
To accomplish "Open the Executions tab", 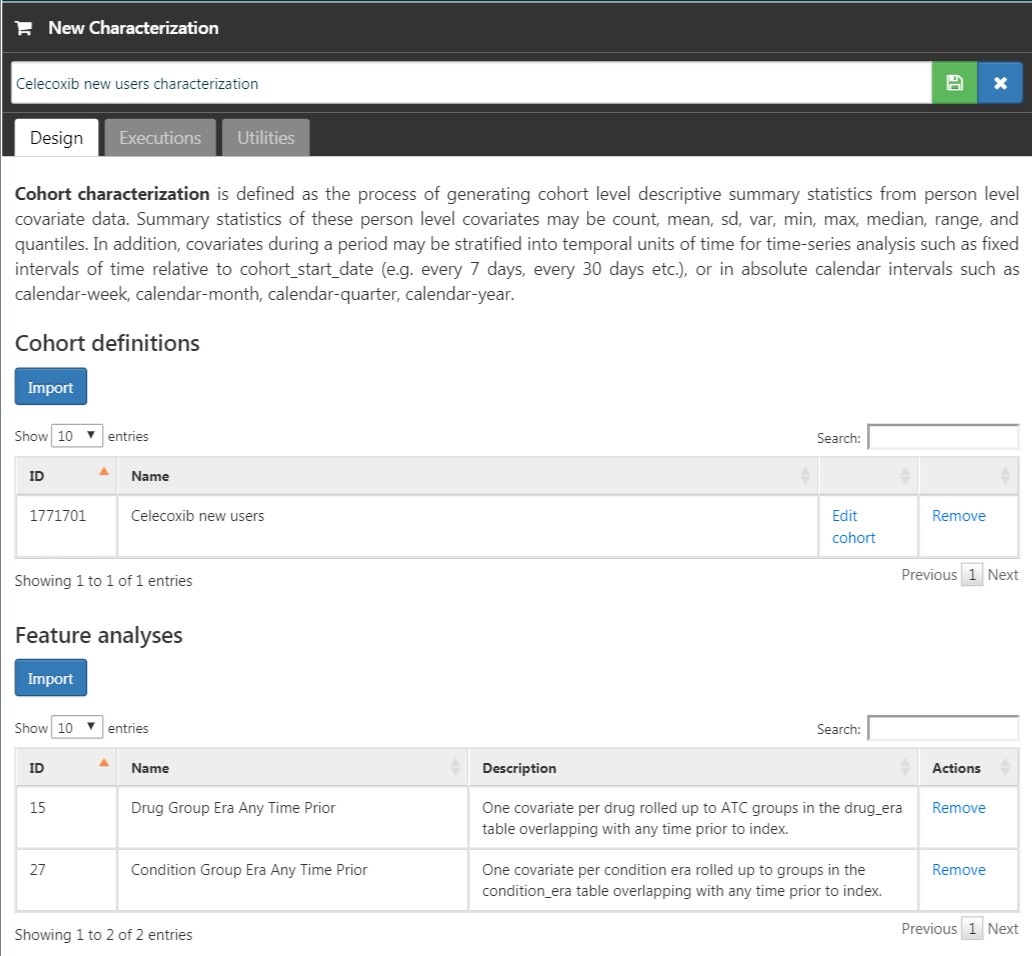I will [160, 138].
